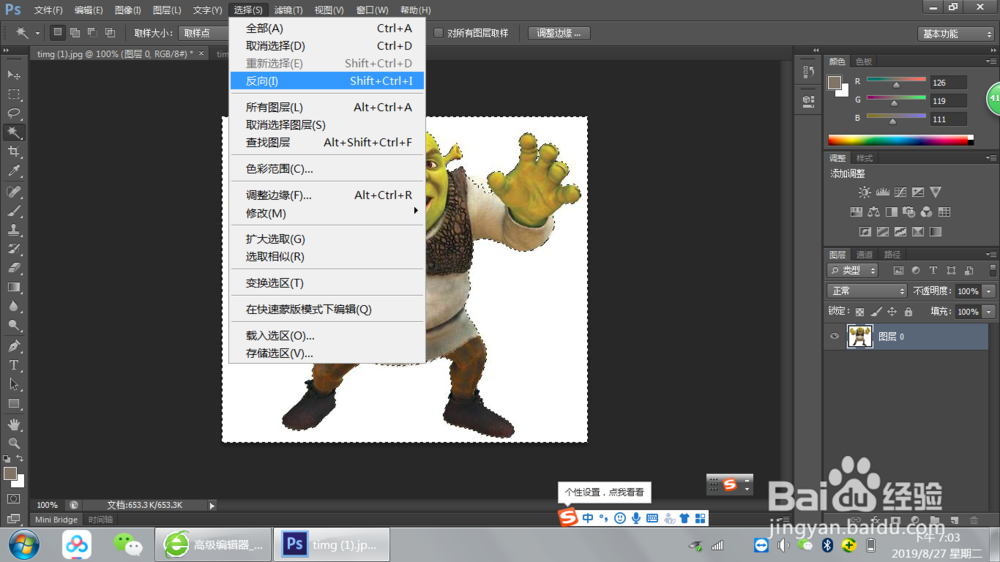Enable 对所有图层取样 checkbox
This screenshot has height=562, width=1000.
pyautogui.click(x=438, y=33)
